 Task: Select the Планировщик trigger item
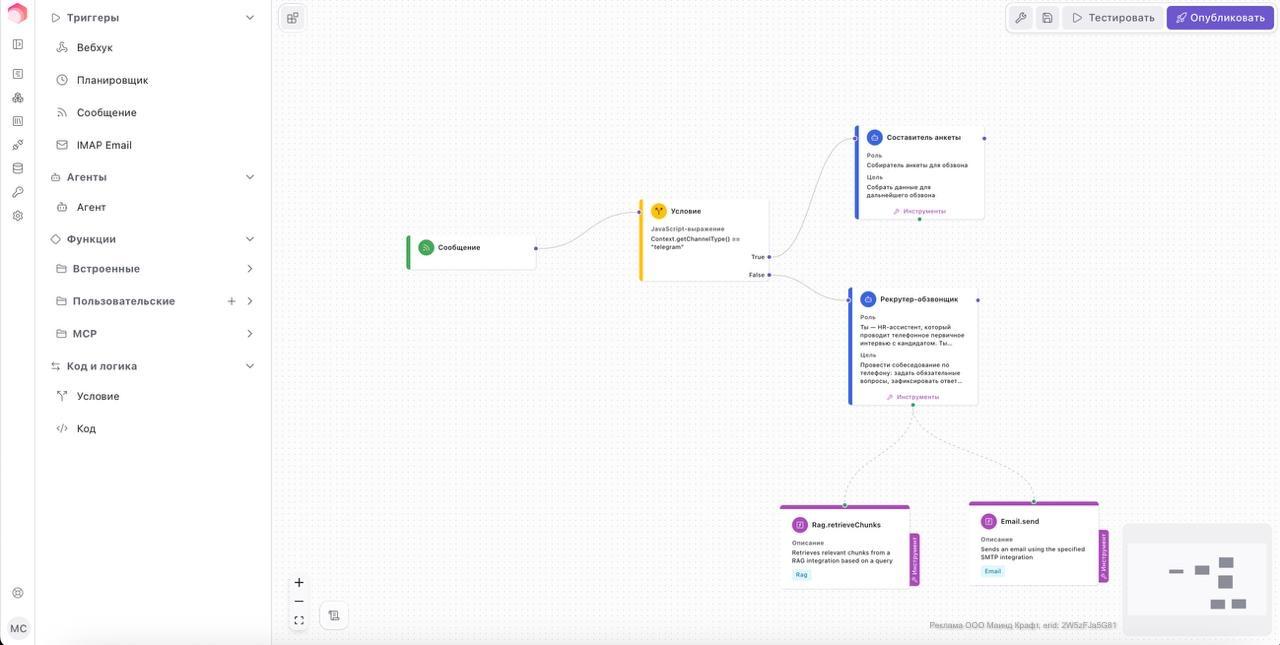pyautogui.click(x=112, y=80)
